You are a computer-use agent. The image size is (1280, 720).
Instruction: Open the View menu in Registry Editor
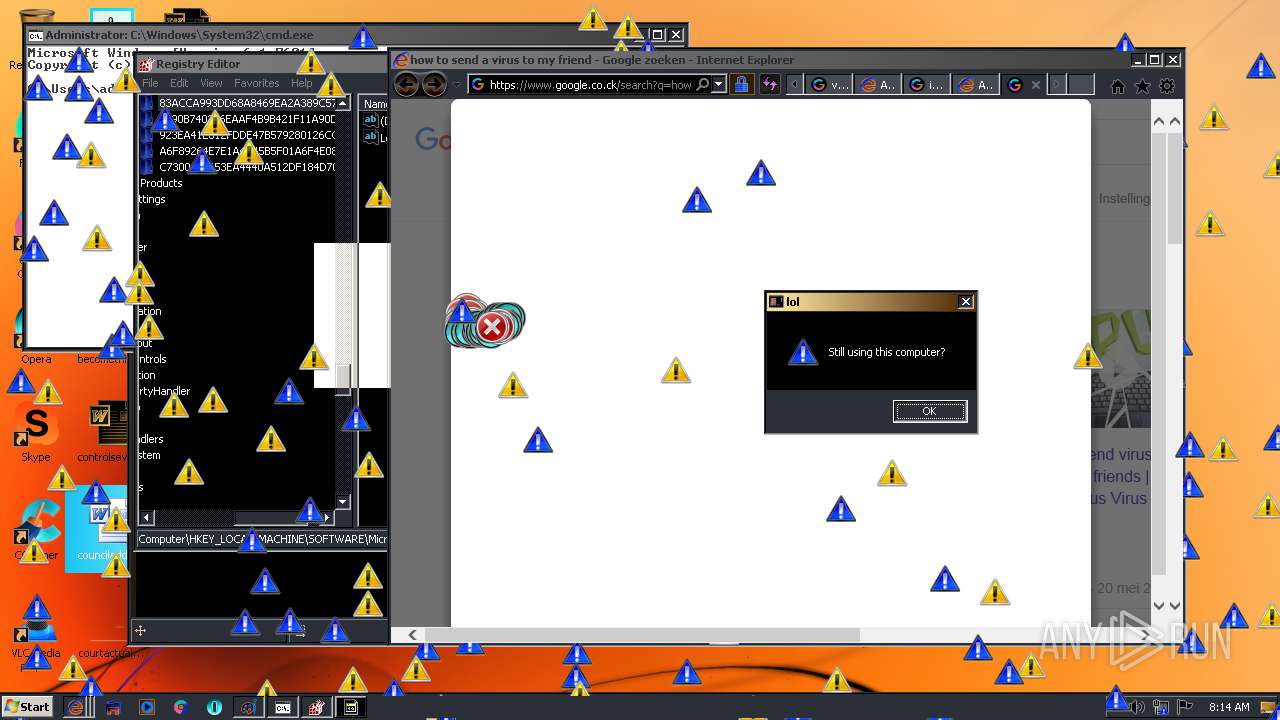pos(211,83)
